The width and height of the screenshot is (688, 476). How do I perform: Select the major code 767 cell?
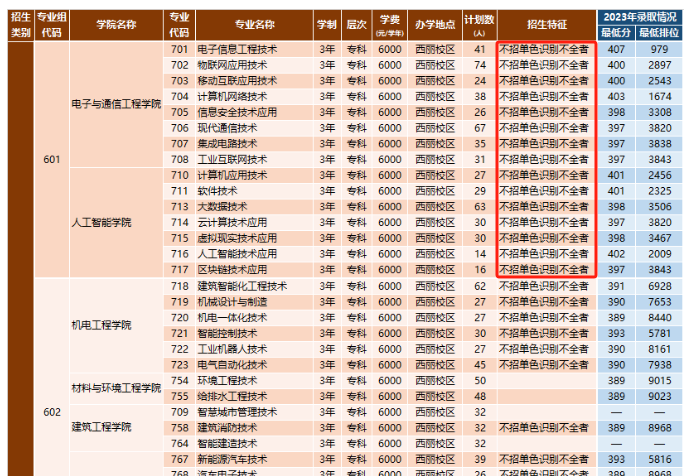coord(179,460)
